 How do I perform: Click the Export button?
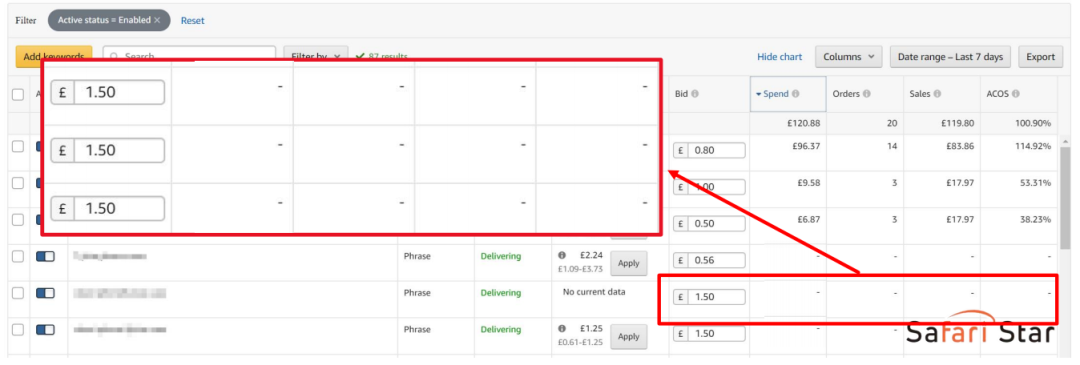point(1040,57)
